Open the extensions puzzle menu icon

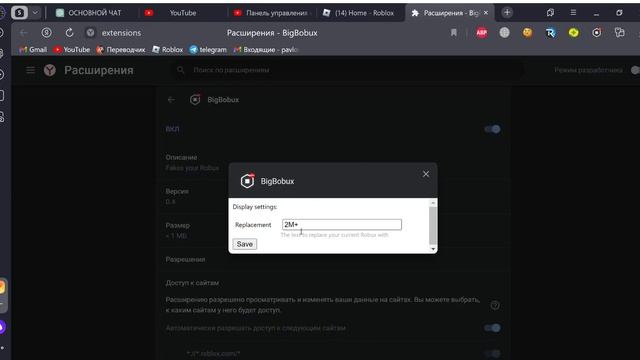coord(620,33)
